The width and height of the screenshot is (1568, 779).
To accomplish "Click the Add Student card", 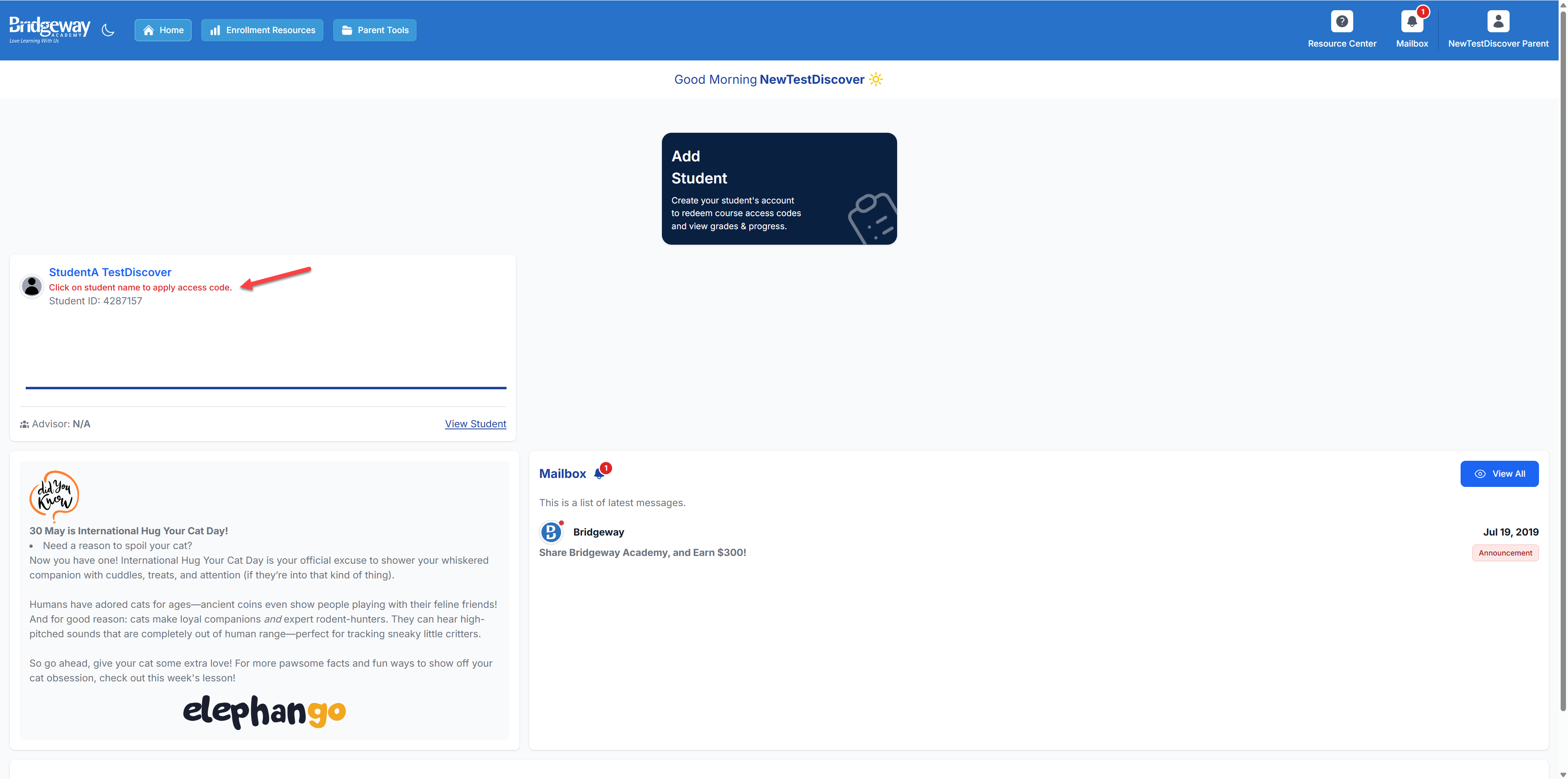I will click(x=779, y=189).
